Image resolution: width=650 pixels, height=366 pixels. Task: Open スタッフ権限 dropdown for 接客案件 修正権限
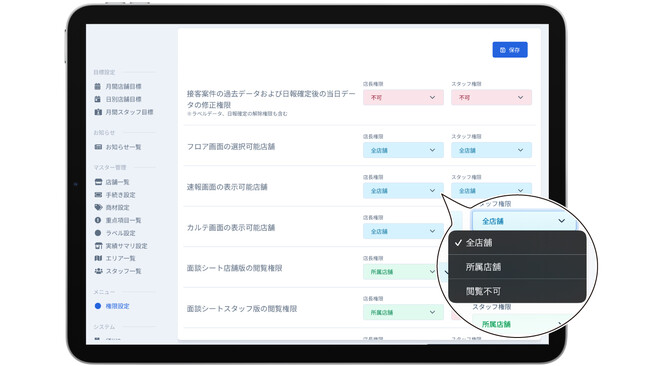[492, 97]
